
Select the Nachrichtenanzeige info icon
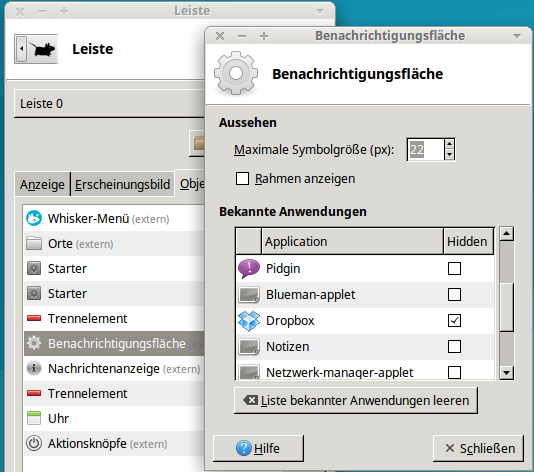[x=34, y=368]
